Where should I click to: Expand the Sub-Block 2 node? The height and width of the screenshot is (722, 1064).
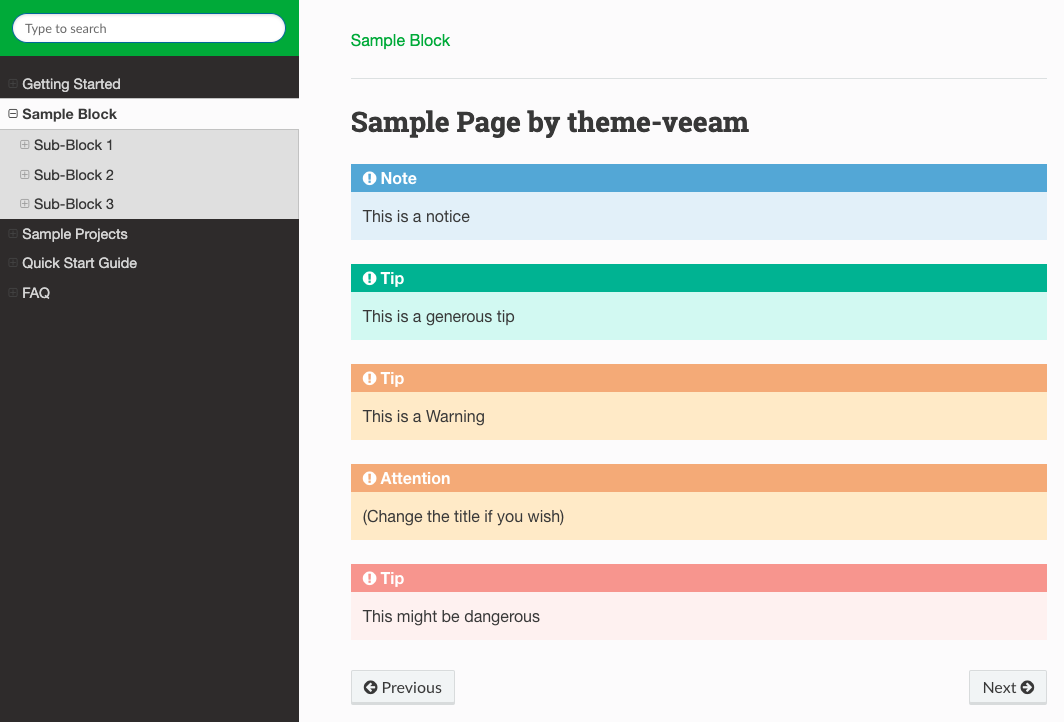[24, 174]
